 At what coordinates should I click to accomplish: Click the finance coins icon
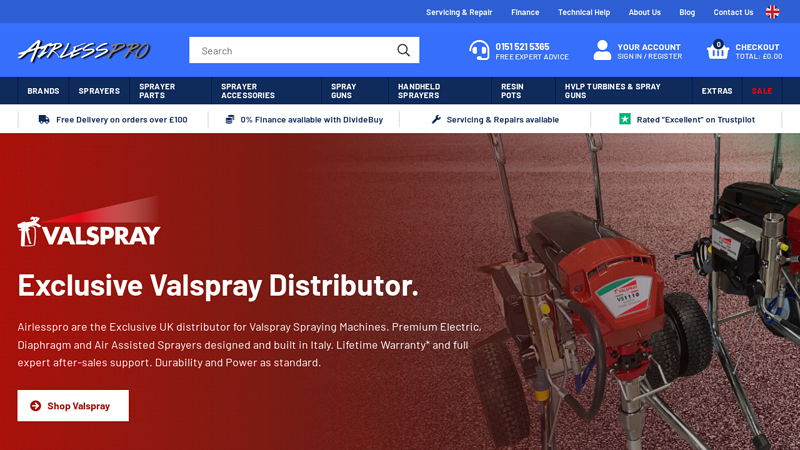point(230,119)
